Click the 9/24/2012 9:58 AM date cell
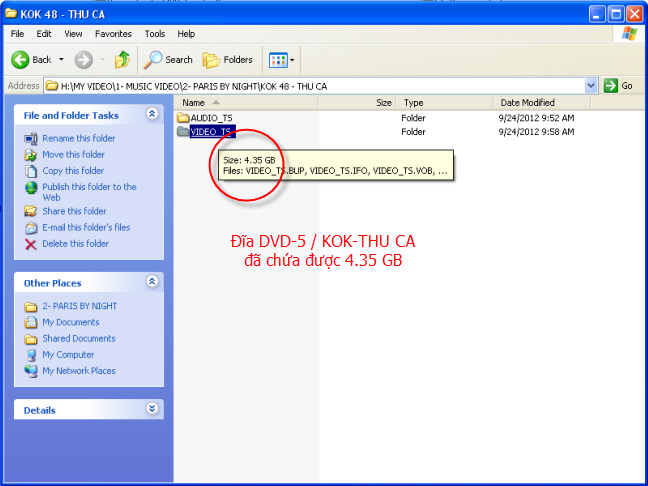The height and width of the screenshot is (486, 648). point(536,132)
